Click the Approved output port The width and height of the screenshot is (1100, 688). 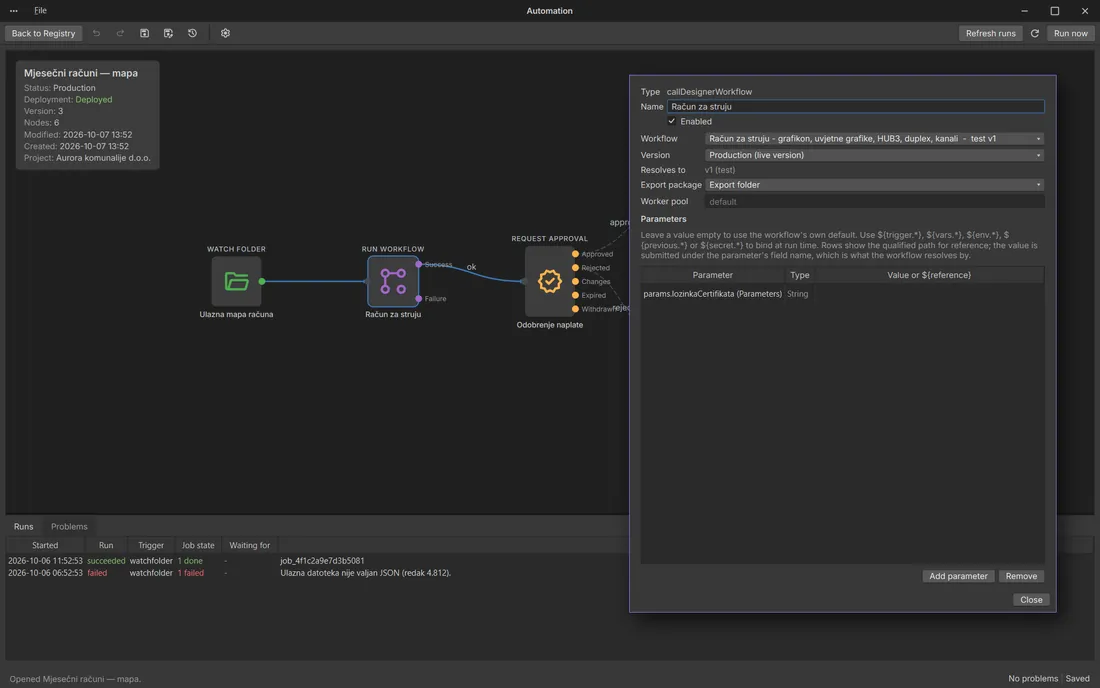[575, 254]
